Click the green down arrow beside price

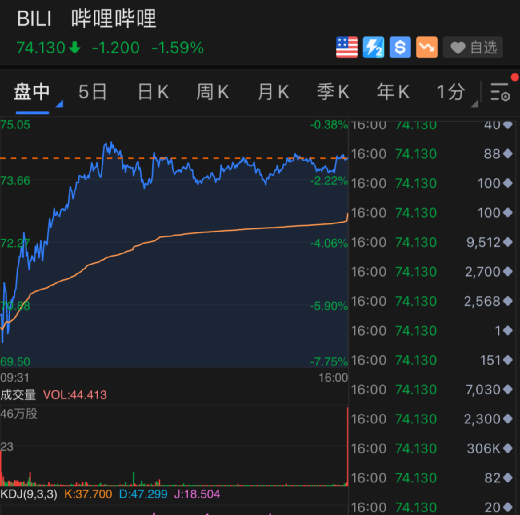tap(75, 47)
